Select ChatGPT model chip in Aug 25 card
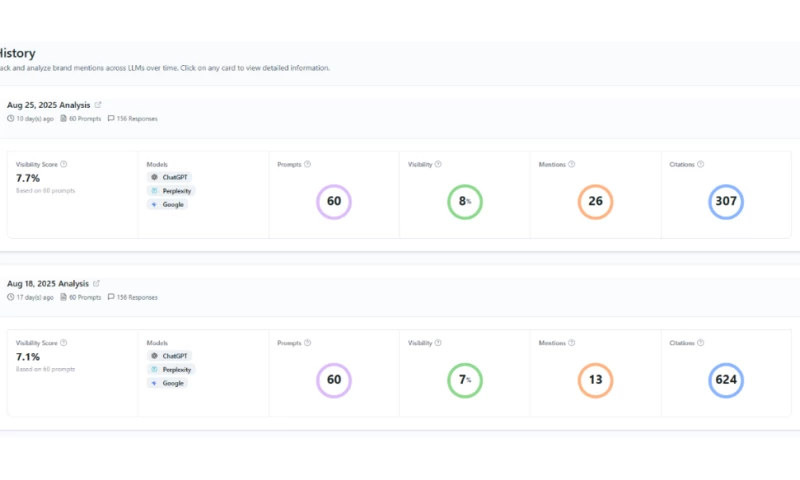Viewport: 800px width, 480px height. [169, 177]
